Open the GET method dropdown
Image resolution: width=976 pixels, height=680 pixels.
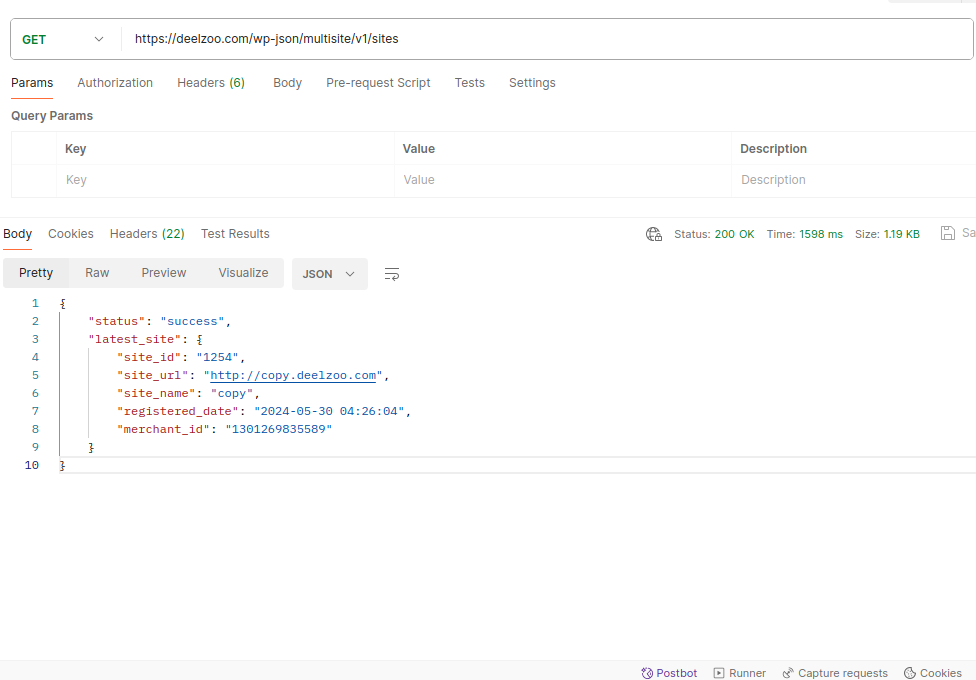63,39
